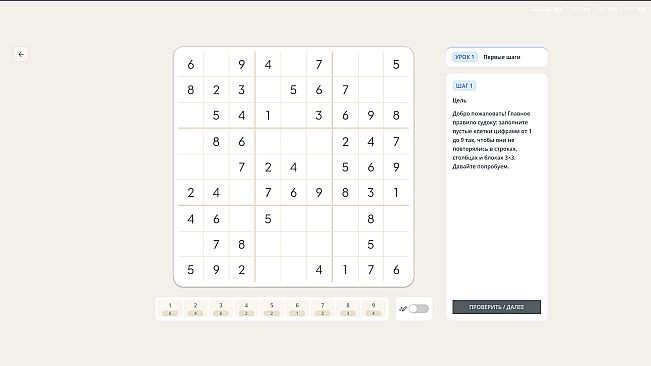Select empty cell right of 5 in eighth row
Viewport: 651px width, 366px height.
tap(396, 244)
